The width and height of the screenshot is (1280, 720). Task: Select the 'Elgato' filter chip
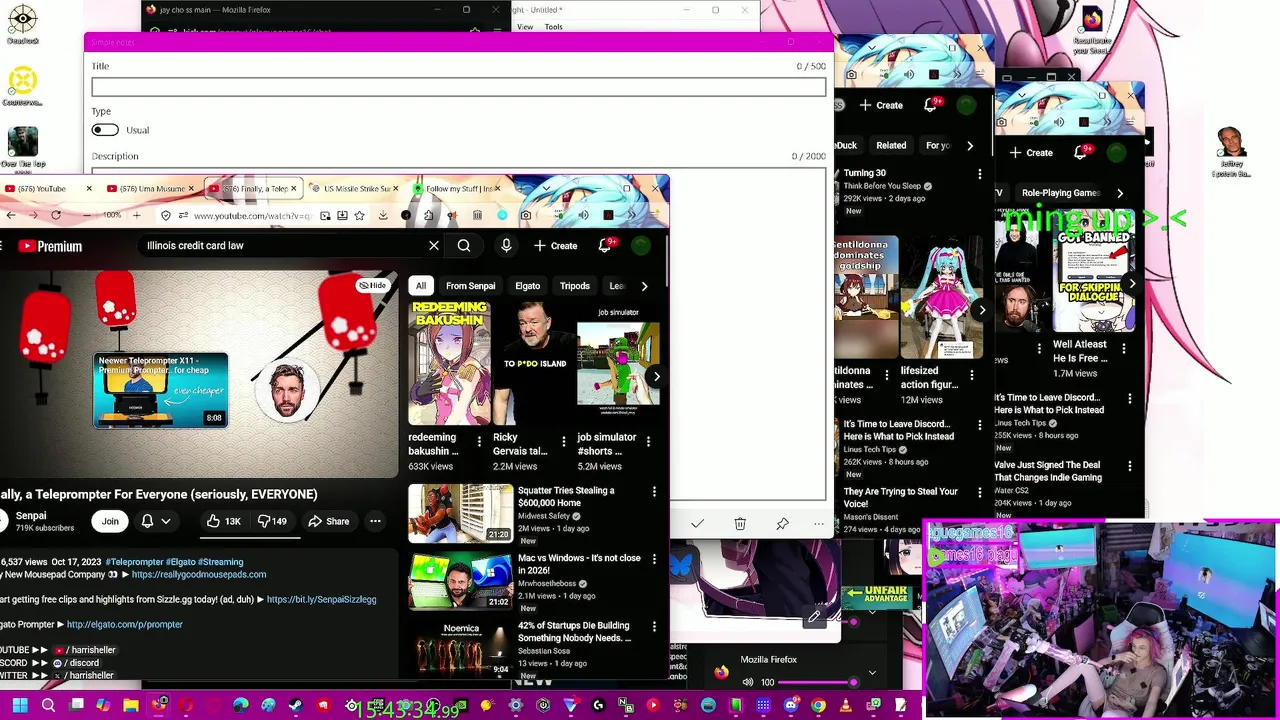click(x=527, y=286)
